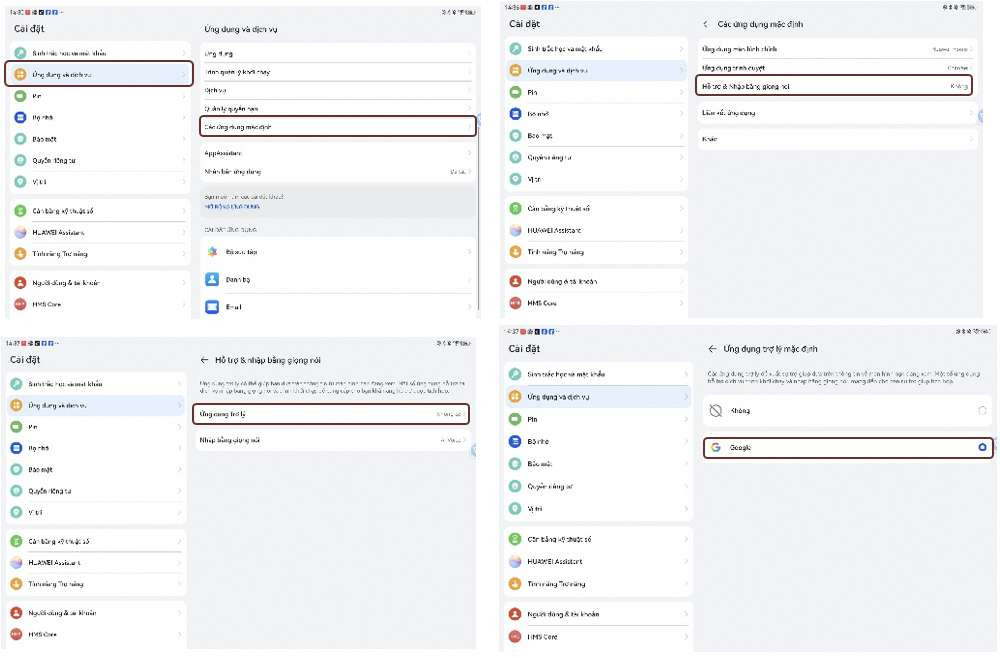Tap the Danh bạ contacts app icon
The width and height of the screenshot is (1000, 658).
(x=212, y=279)
